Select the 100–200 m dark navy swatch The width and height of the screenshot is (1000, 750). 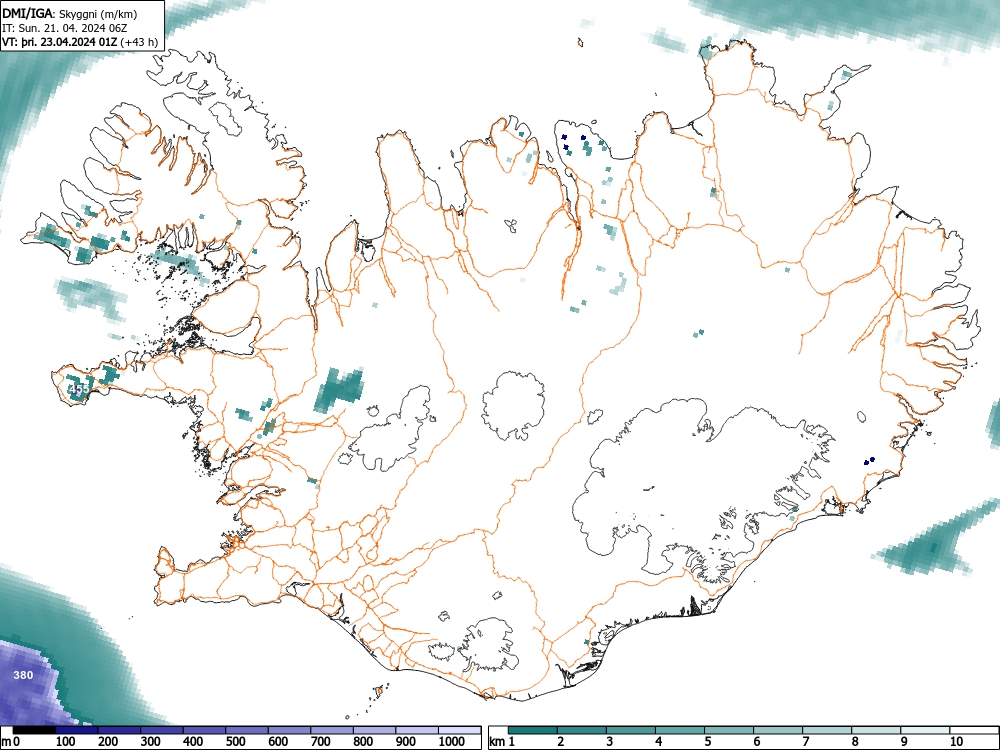coord(77,730)
